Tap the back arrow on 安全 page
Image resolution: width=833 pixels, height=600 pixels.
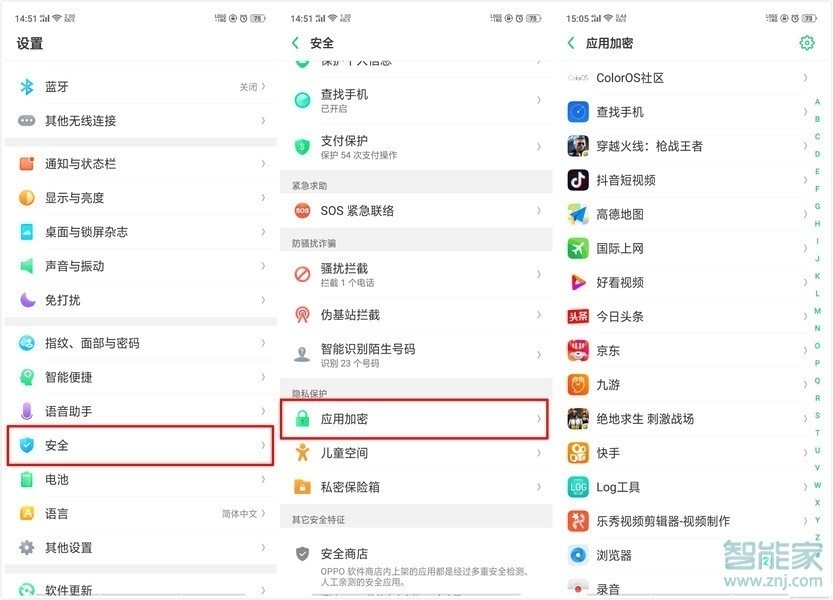coord(293,43)
